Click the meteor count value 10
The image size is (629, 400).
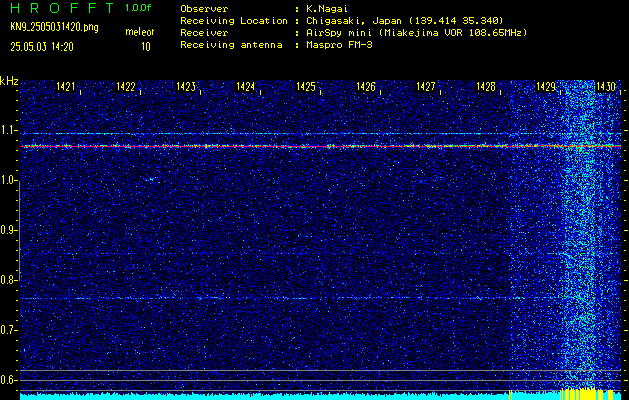pos(146,47)
